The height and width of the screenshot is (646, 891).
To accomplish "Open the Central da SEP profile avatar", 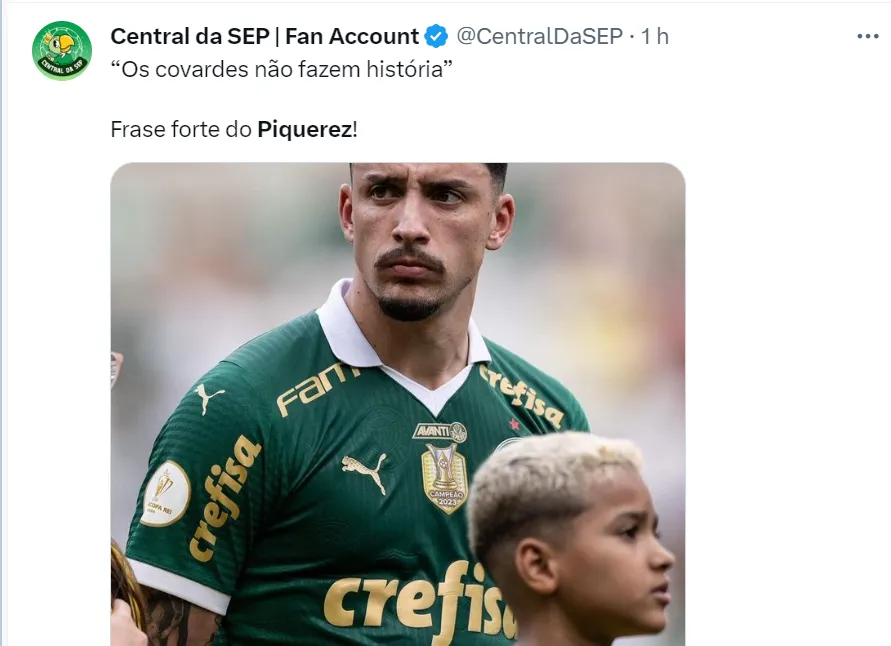I will (62, 51).
